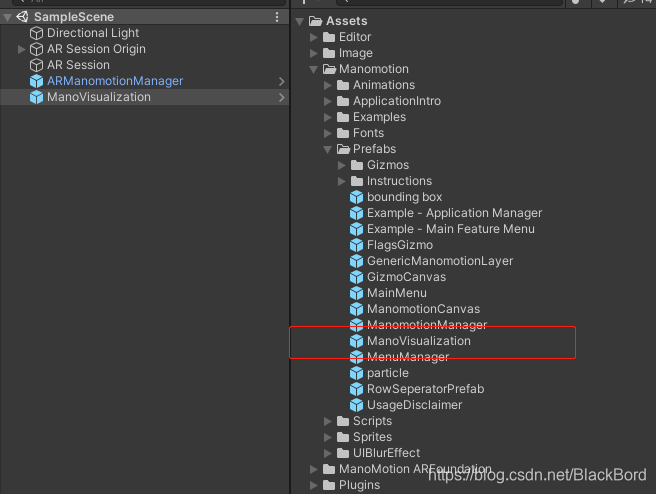The width and height of the screenshot is (656, 494).
Task: Collapse the Assets folder tree
Action: [x=300, y=21]
